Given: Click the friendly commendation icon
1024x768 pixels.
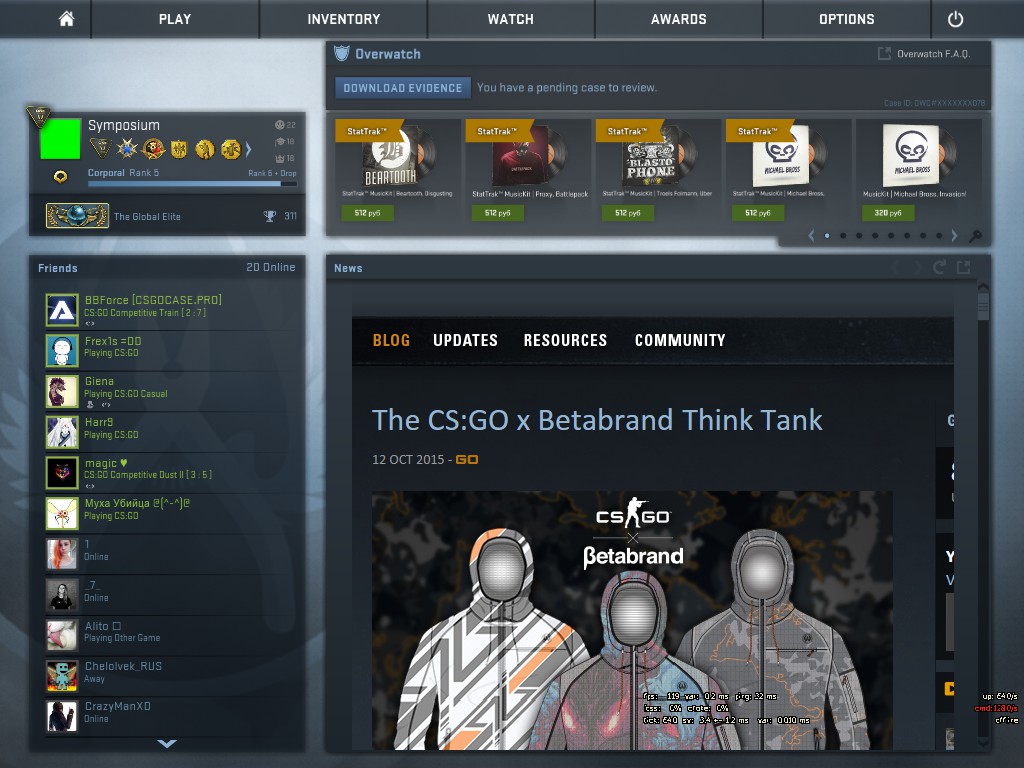Looking at the screenshot, I should 280,125.
